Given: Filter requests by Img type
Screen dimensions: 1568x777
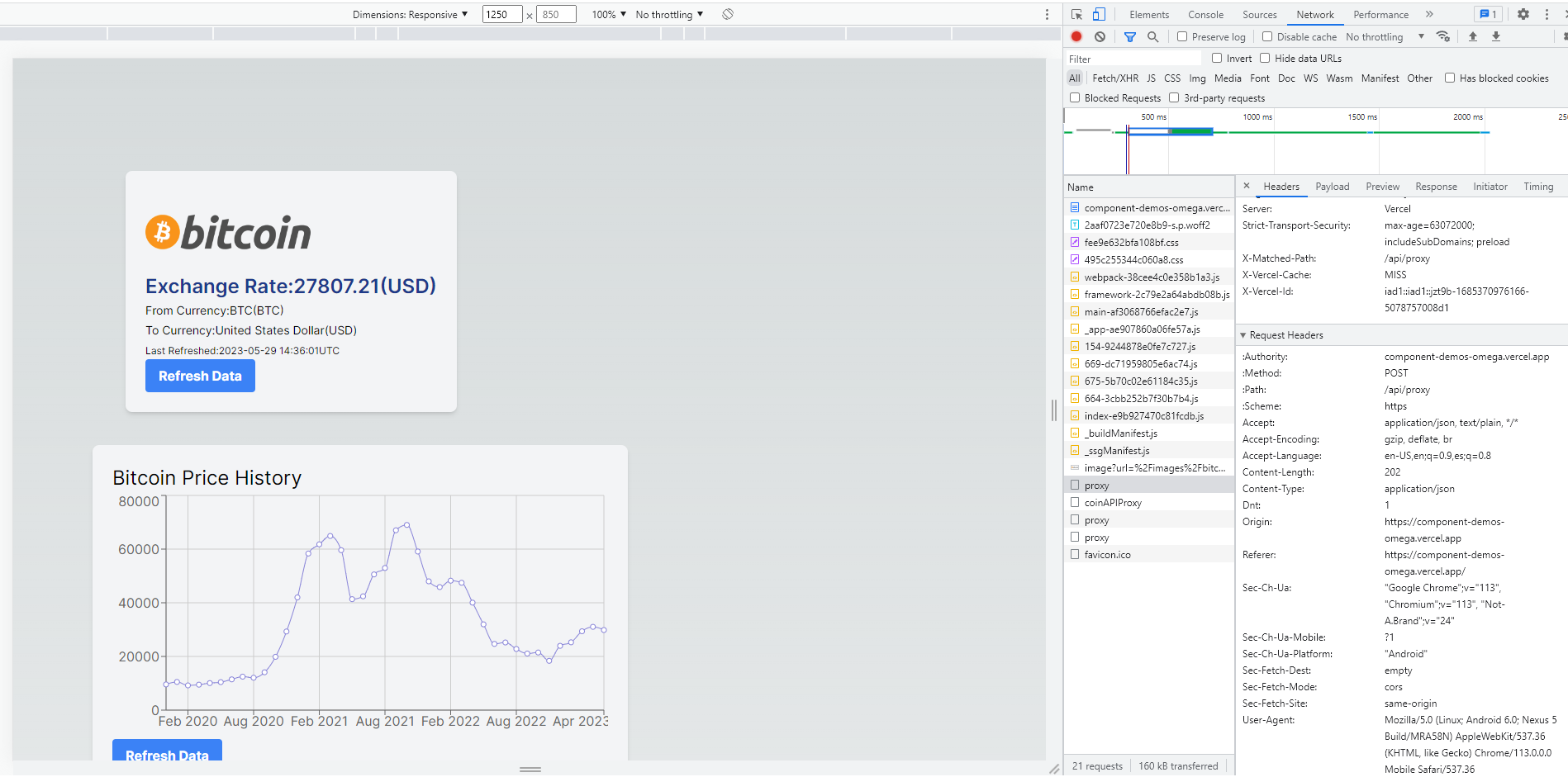Looking at the screenshot, I should [x=1197, y=78].
